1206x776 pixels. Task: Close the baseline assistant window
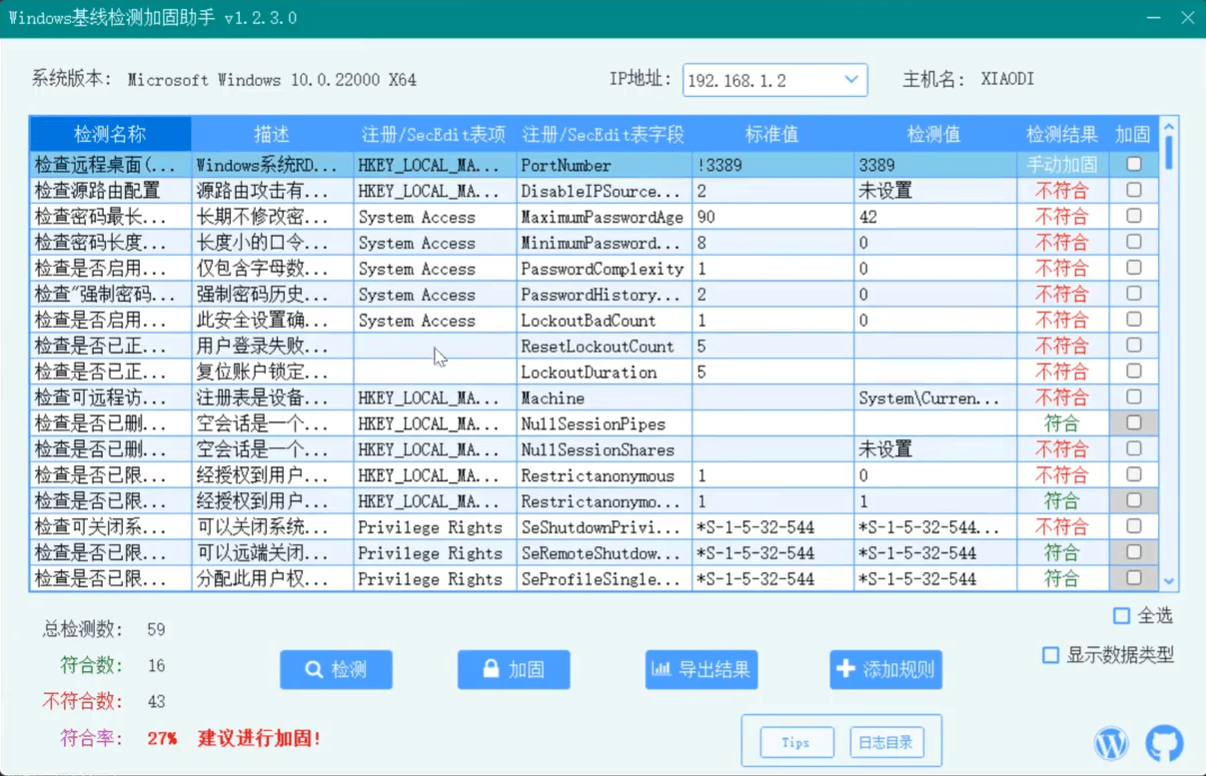(x=1187, y=18)
